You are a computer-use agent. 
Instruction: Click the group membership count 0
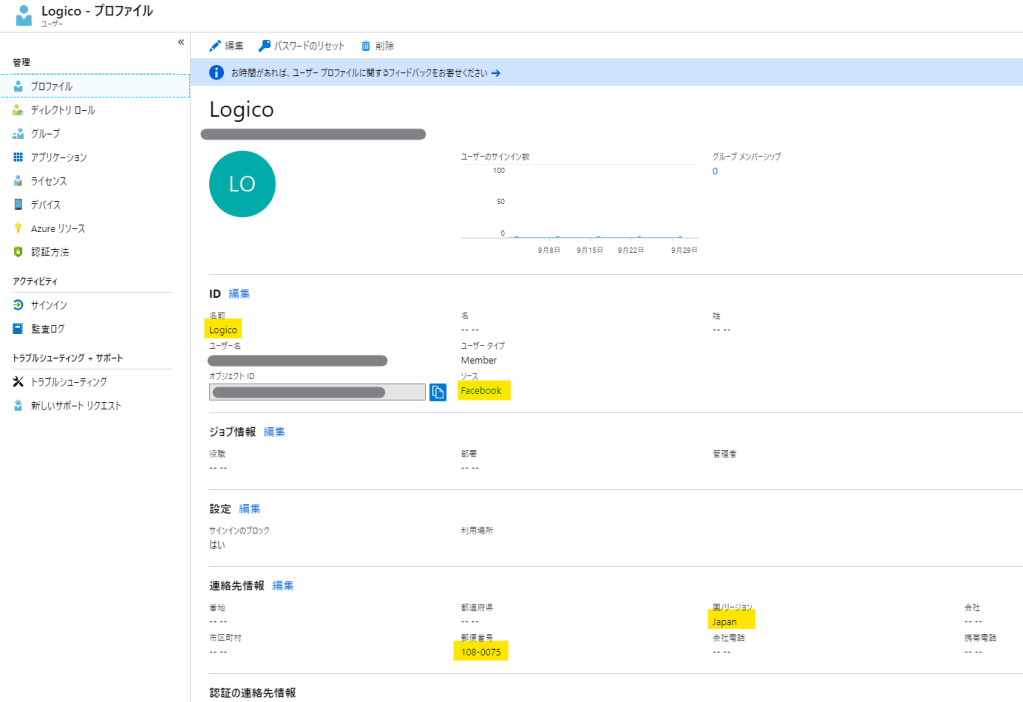[715, 171]
